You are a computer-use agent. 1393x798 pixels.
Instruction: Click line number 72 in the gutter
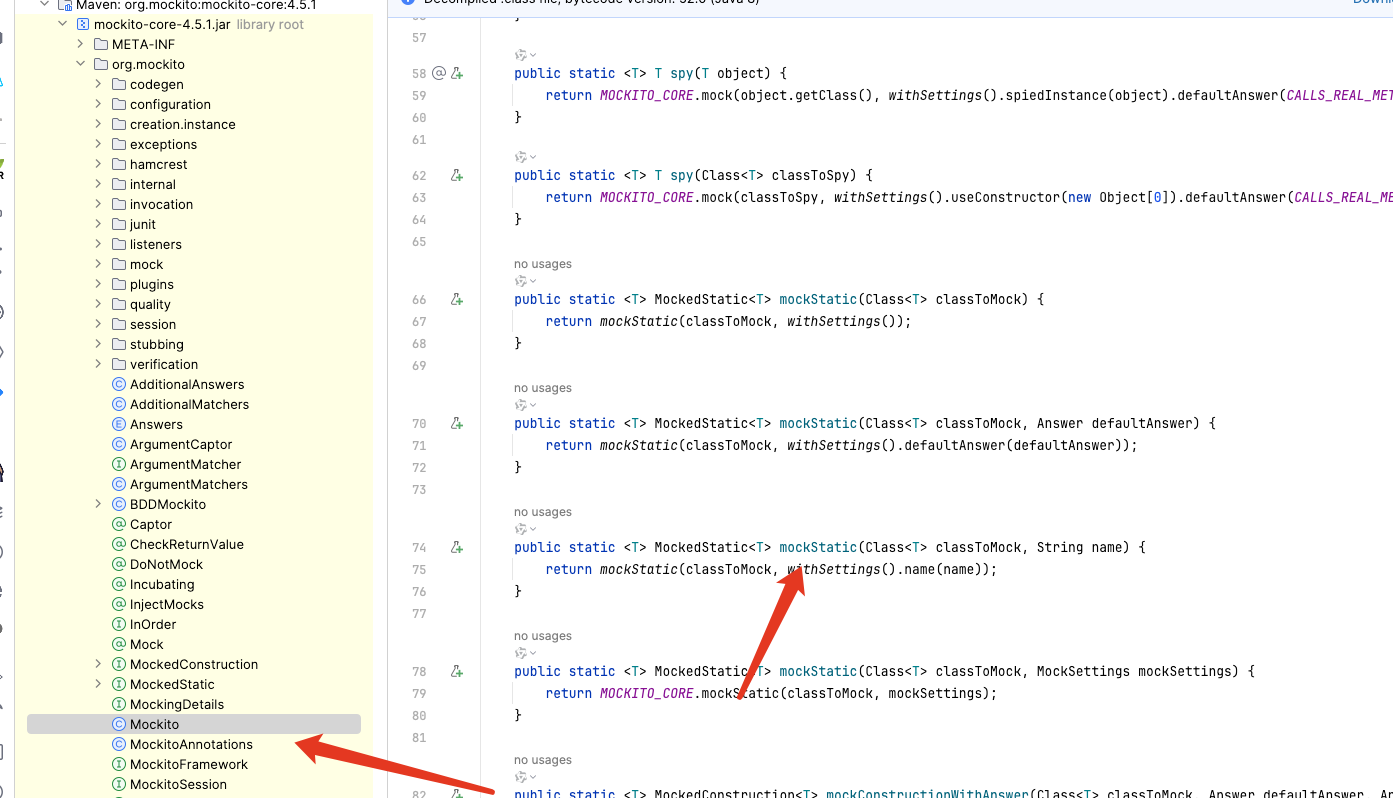[x=419, y=467]
